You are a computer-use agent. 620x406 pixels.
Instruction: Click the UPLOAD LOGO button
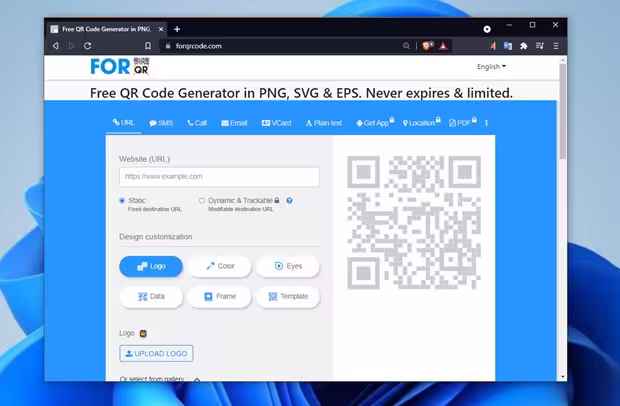(156, 353)
